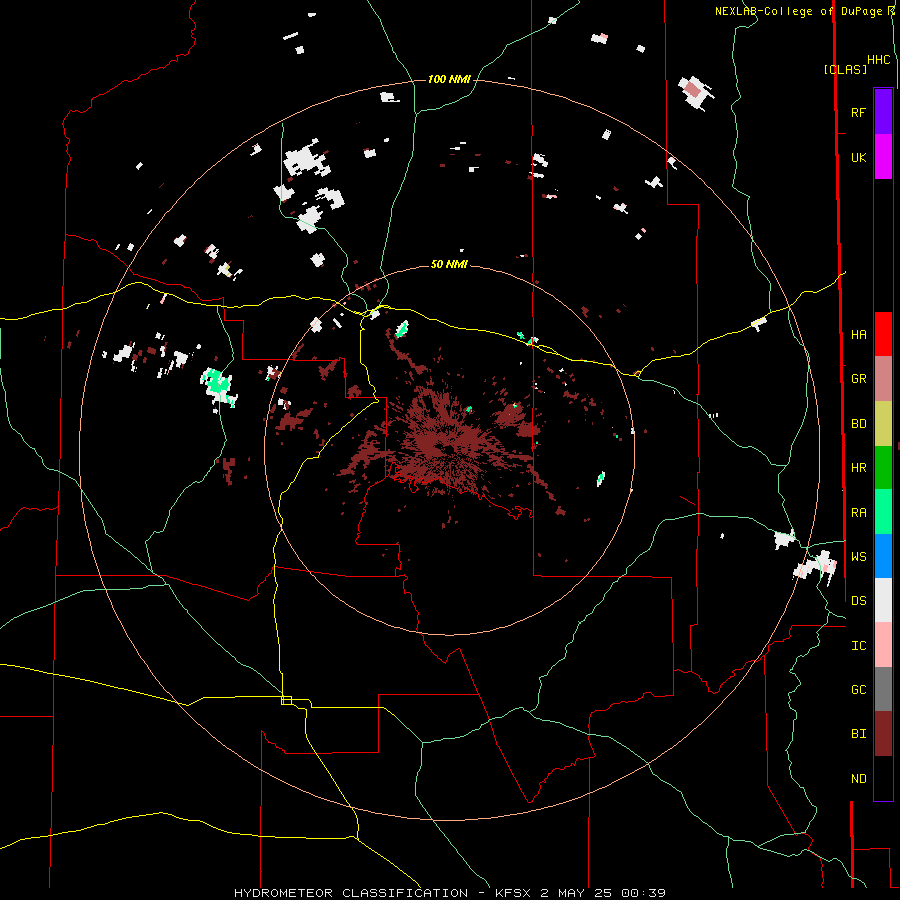The height and width of the screenshot is (900, 900).
Task: Click HYDROMETEOR CLASSIFICATION title text
Action: (x=351, y=893)
